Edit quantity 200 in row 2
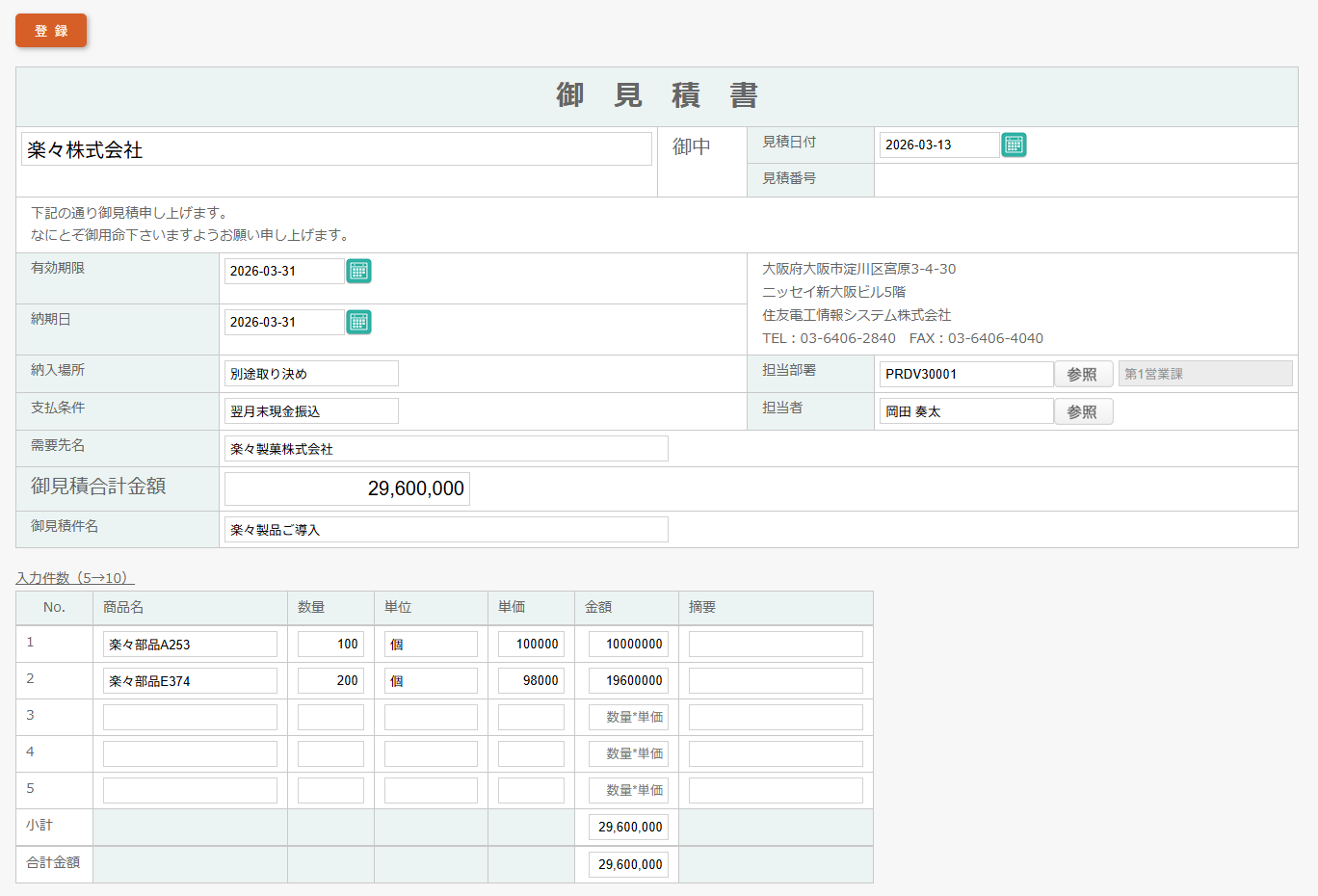Viewport: 1318px width, 896px height. [x=330, y=681]
